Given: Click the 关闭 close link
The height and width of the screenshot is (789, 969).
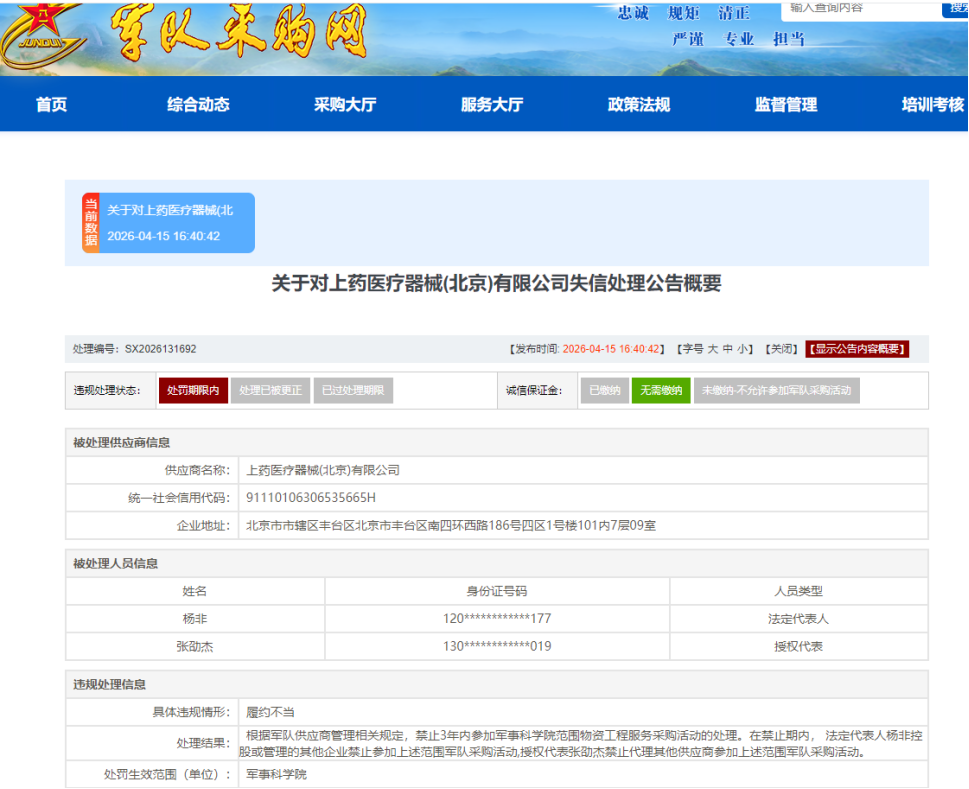Looking at the screenshot, I should (781, 349).
